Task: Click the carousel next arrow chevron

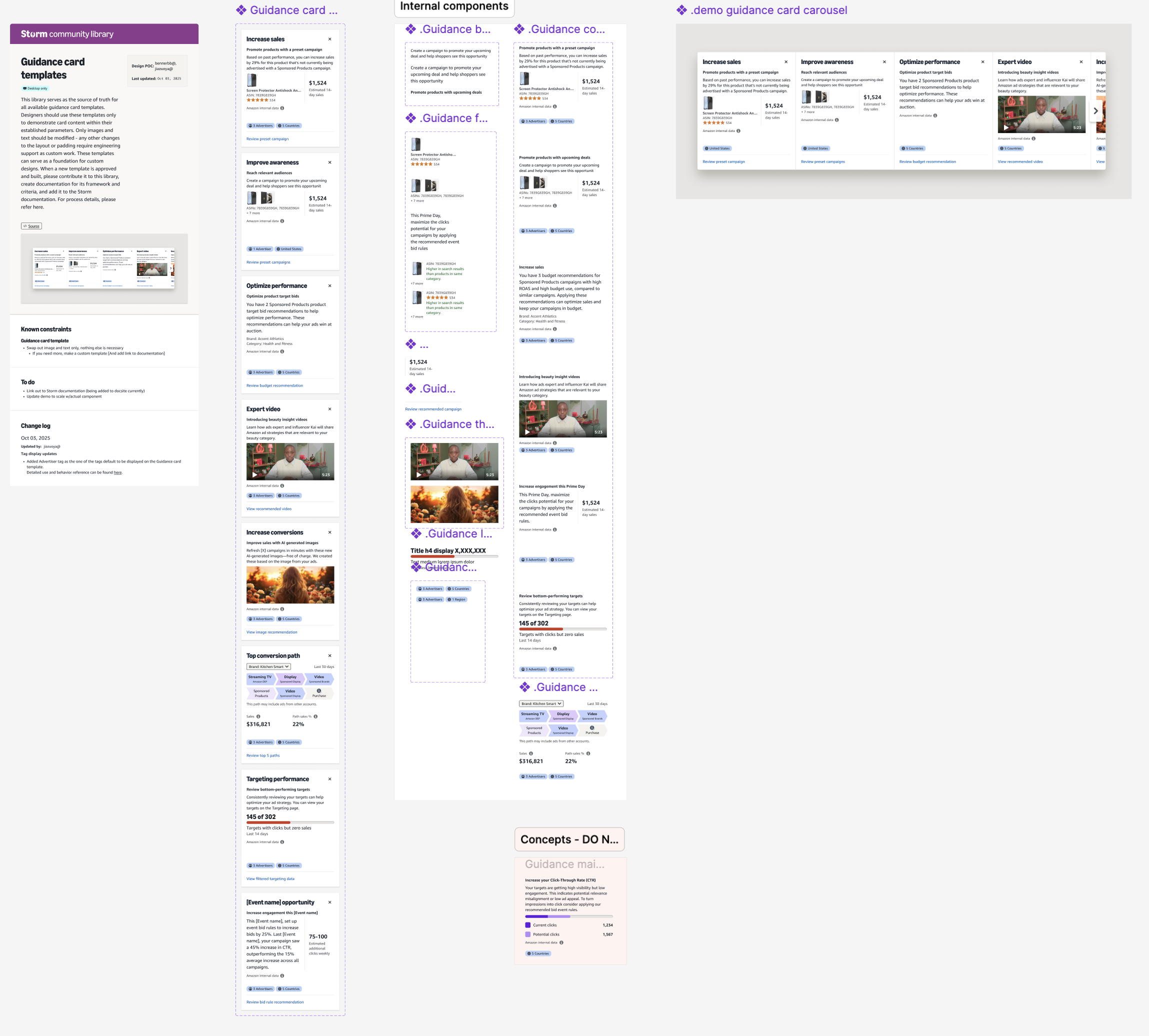Action: coord(1095,111)
